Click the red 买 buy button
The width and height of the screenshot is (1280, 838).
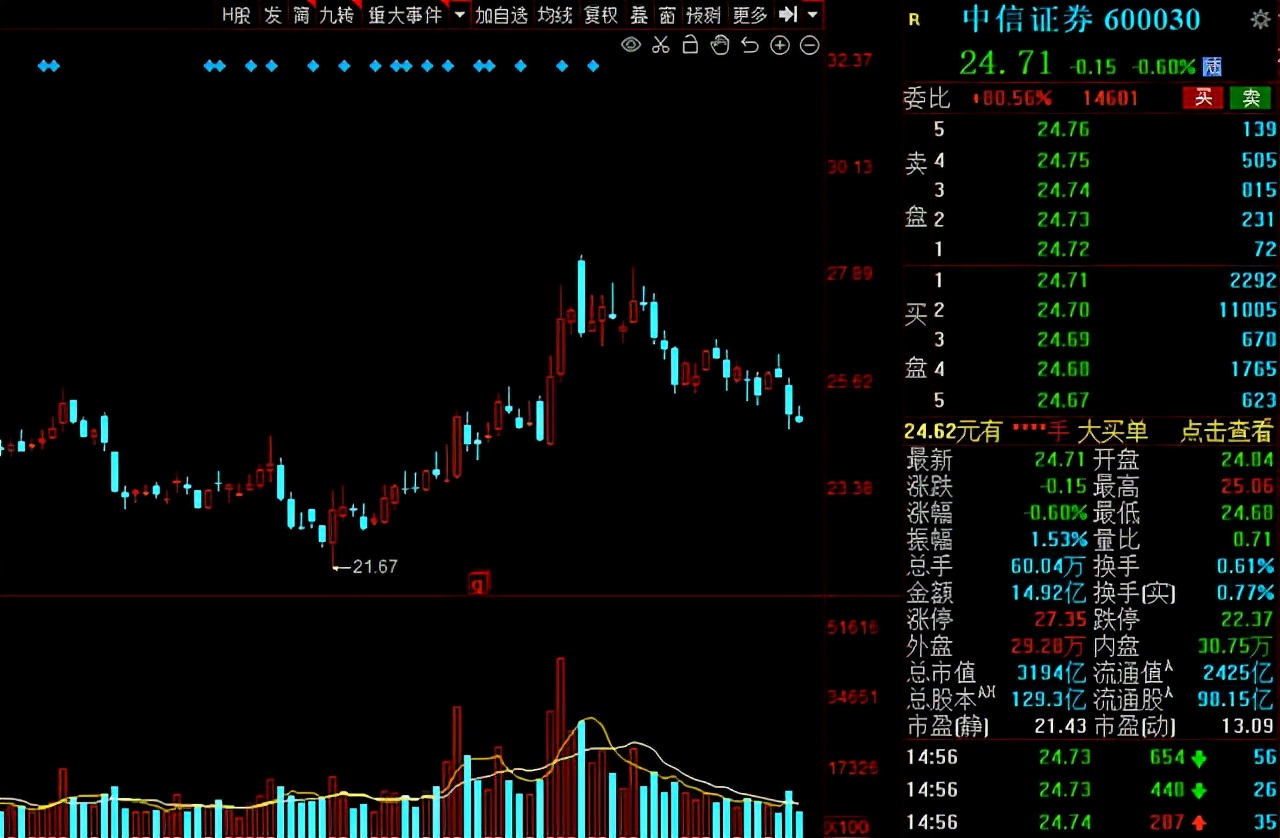(1203, 98)
